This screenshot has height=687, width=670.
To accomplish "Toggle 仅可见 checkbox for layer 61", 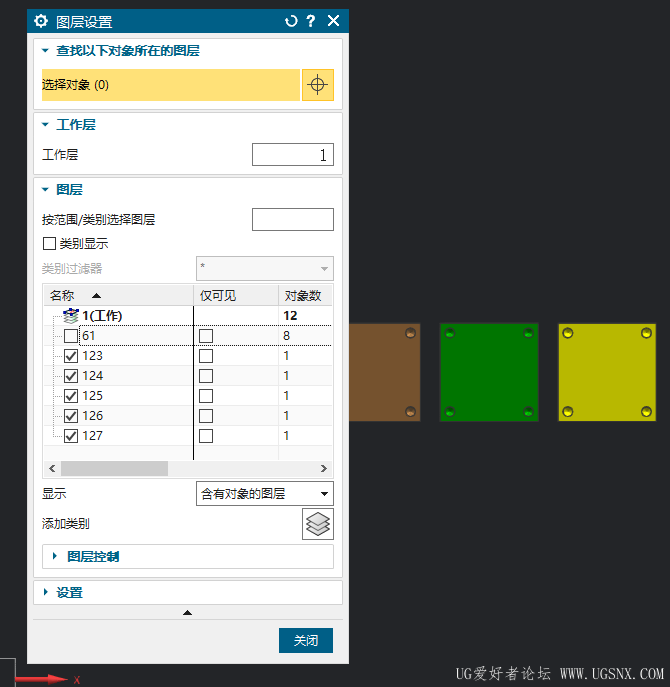I will click(206, 336).
